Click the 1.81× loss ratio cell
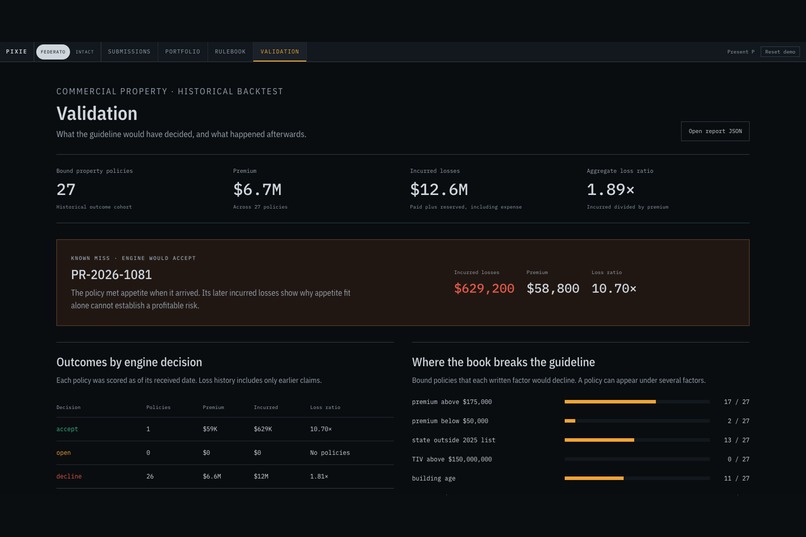 coord(319,476)
